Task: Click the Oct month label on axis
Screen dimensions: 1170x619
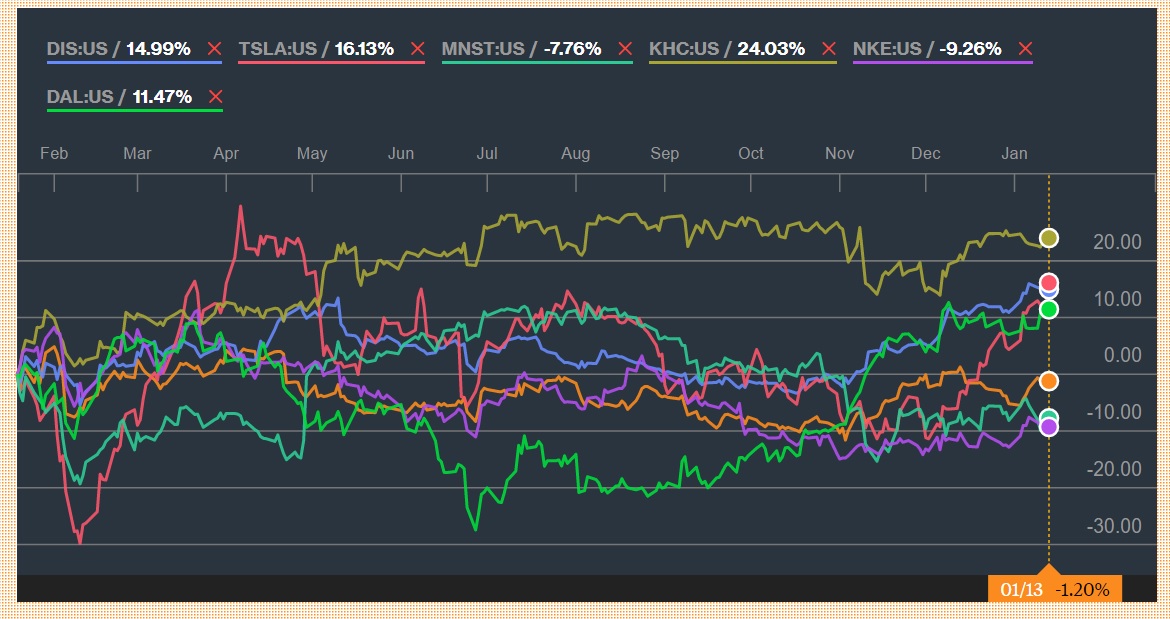Action: click(x=751, y=154)
